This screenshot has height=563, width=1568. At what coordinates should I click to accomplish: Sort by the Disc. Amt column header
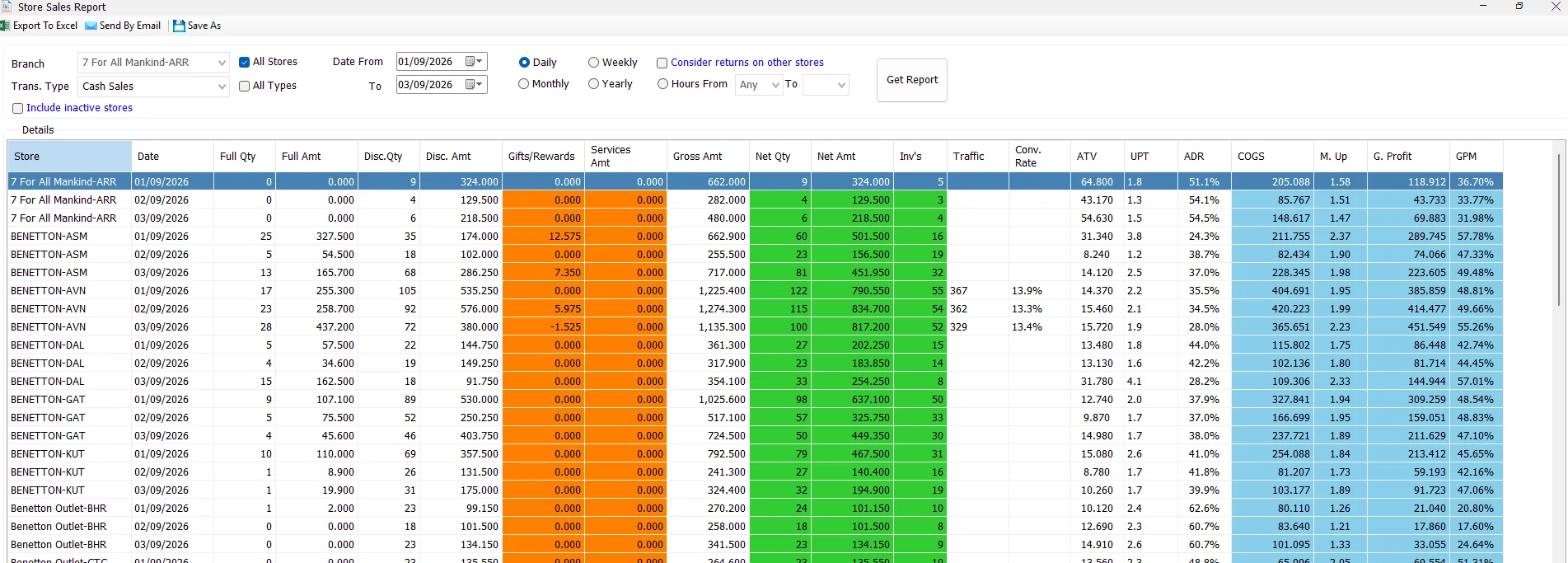click(x=461, y=157)
